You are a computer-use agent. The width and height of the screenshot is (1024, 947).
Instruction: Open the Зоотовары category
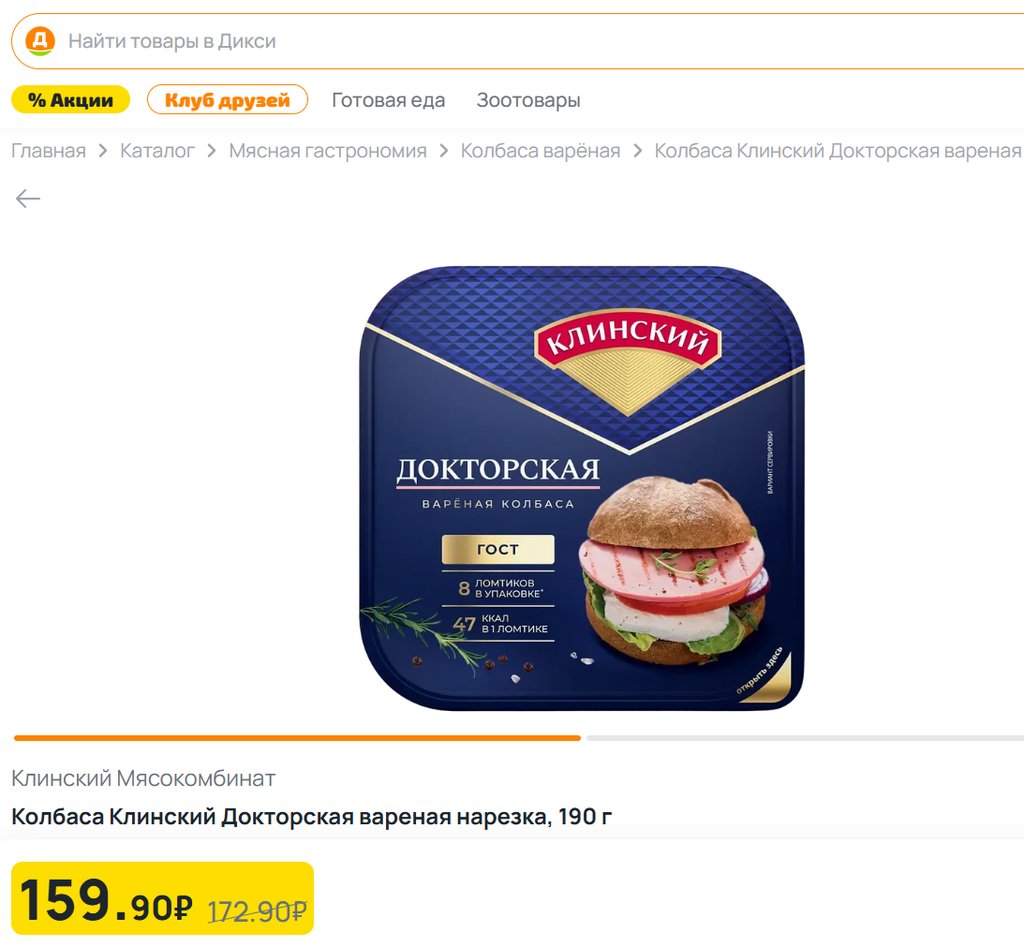528,100
